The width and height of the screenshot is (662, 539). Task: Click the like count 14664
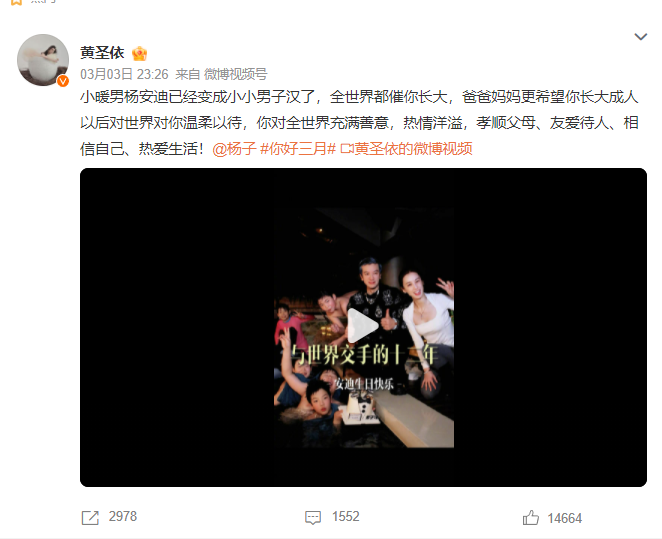(x=565, y=518)
